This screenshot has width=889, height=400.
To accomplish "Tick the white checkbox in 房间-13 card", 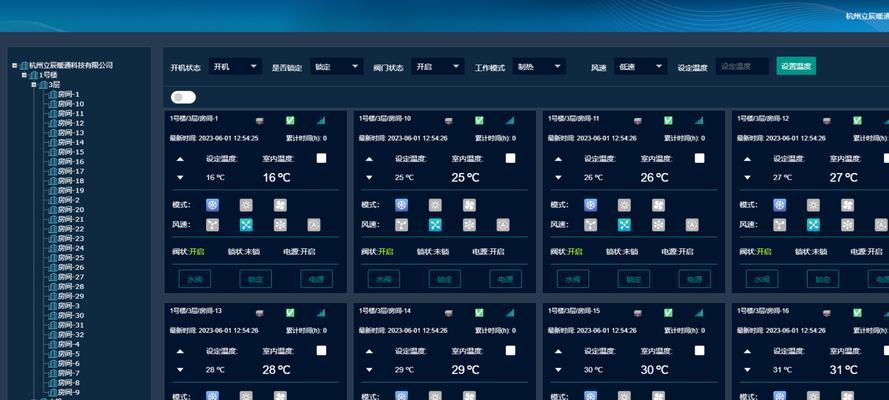I will point(321,350).
